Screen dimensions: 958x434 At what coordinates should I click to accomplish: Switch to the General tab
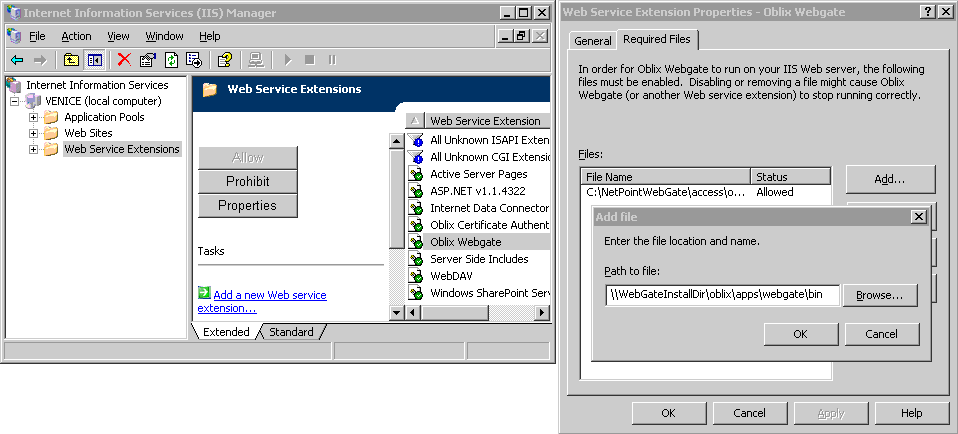tap(593, 41)
